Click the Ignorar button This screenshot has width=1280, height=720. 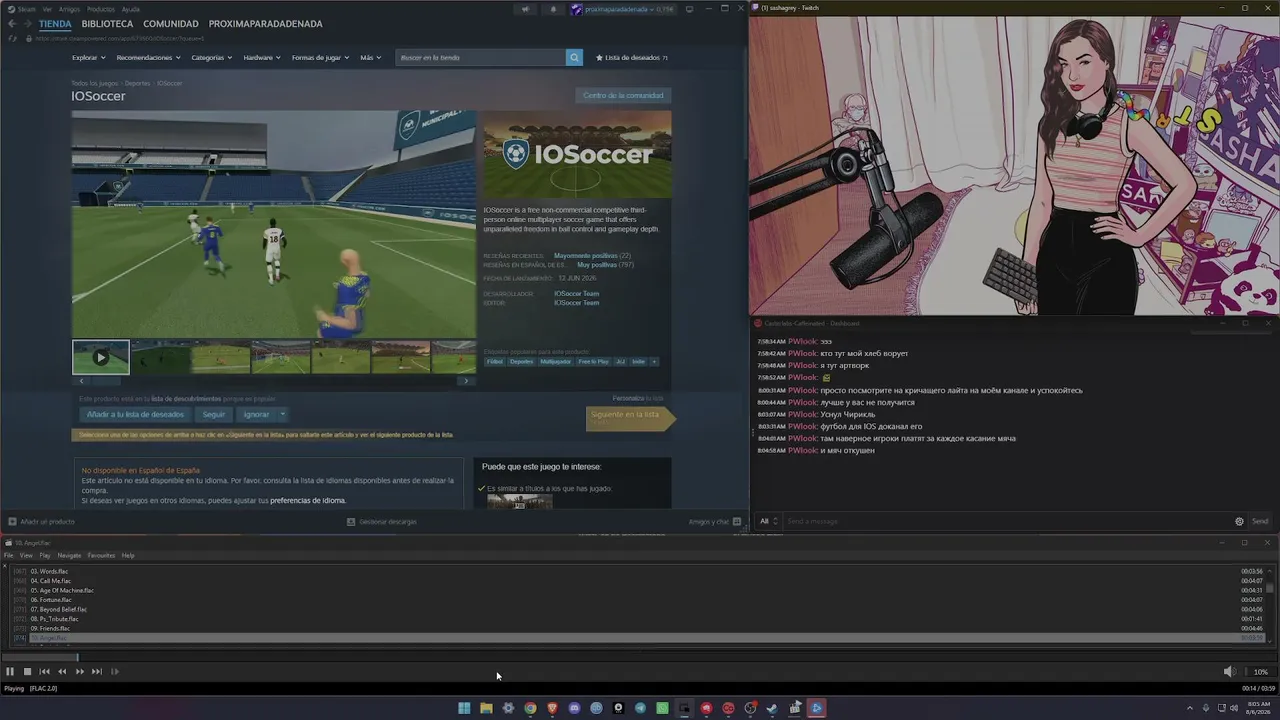click(256, 414)
